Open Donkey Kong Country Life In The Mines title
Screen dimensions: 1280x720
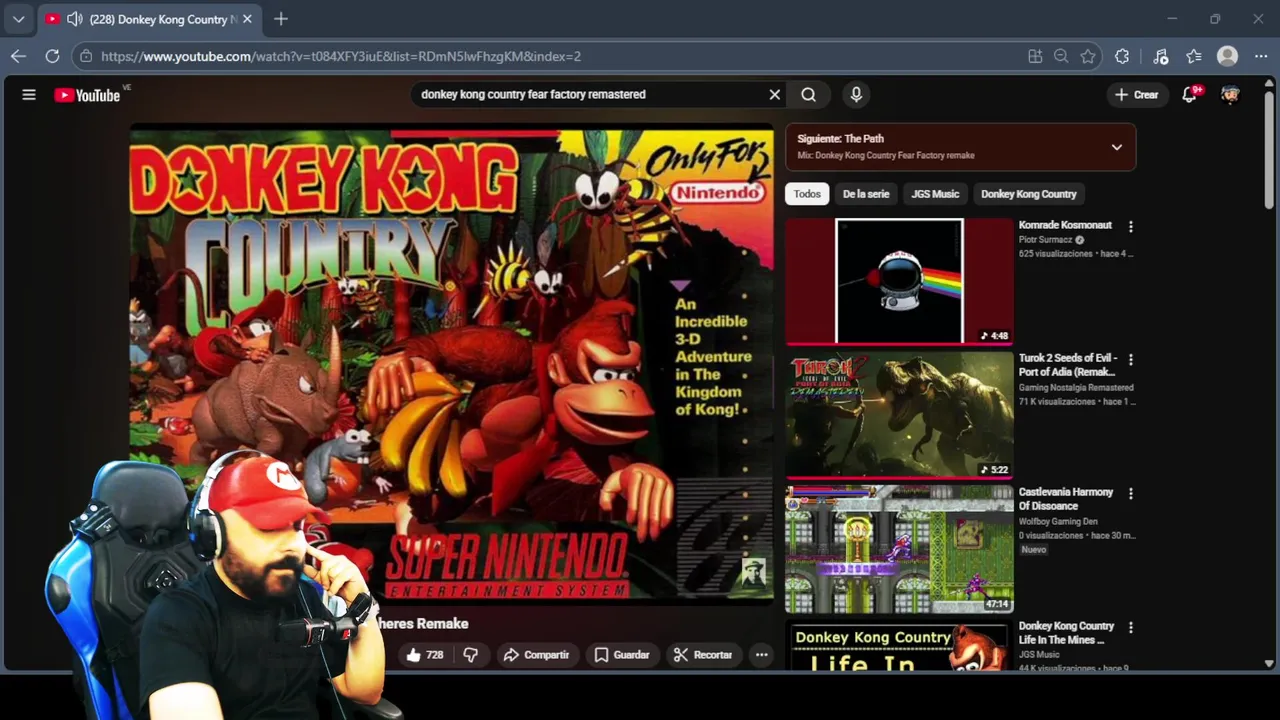pyautogui.click(x=1066, y=633)
